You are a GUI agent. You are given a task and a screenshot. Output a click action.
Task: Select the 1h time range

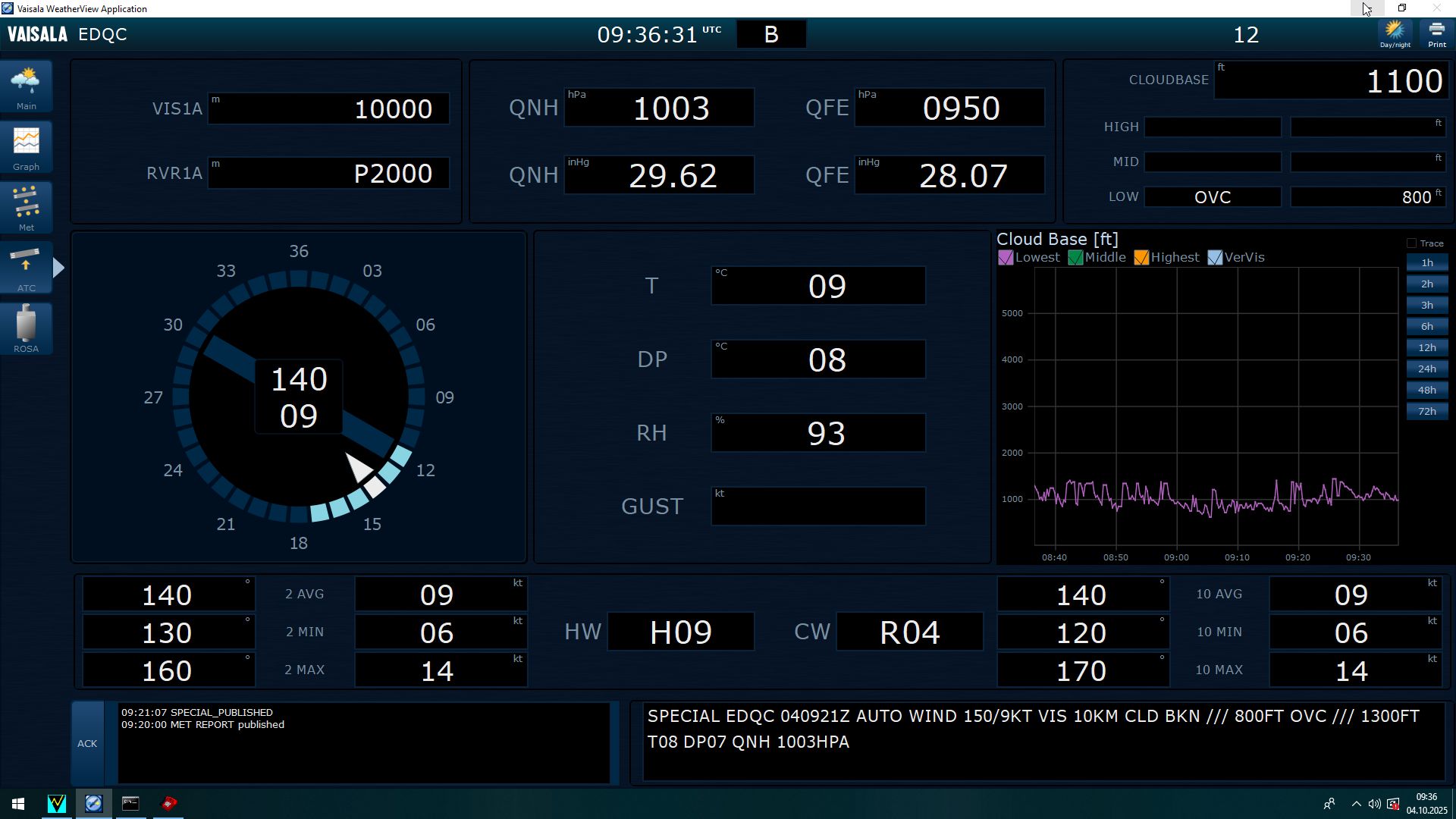(x=1426, y=262)
